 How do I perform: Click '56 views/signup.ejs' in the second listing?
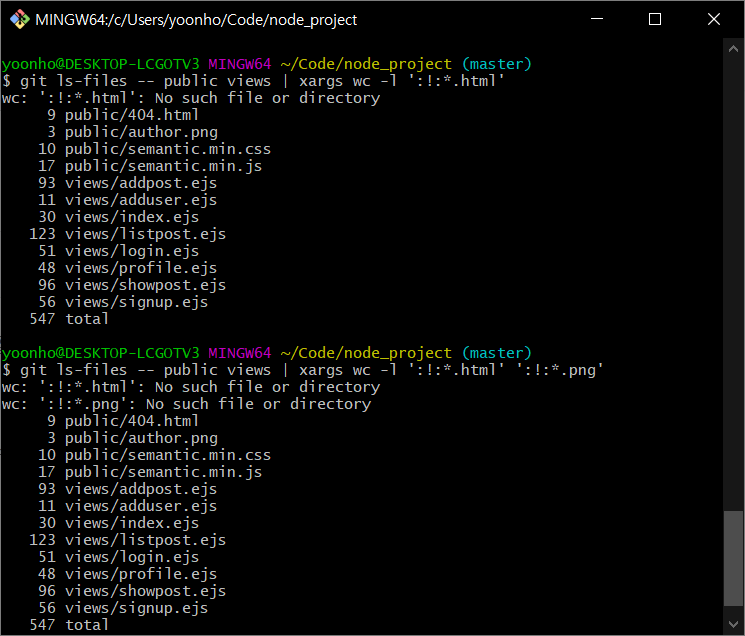coord(123,608)
